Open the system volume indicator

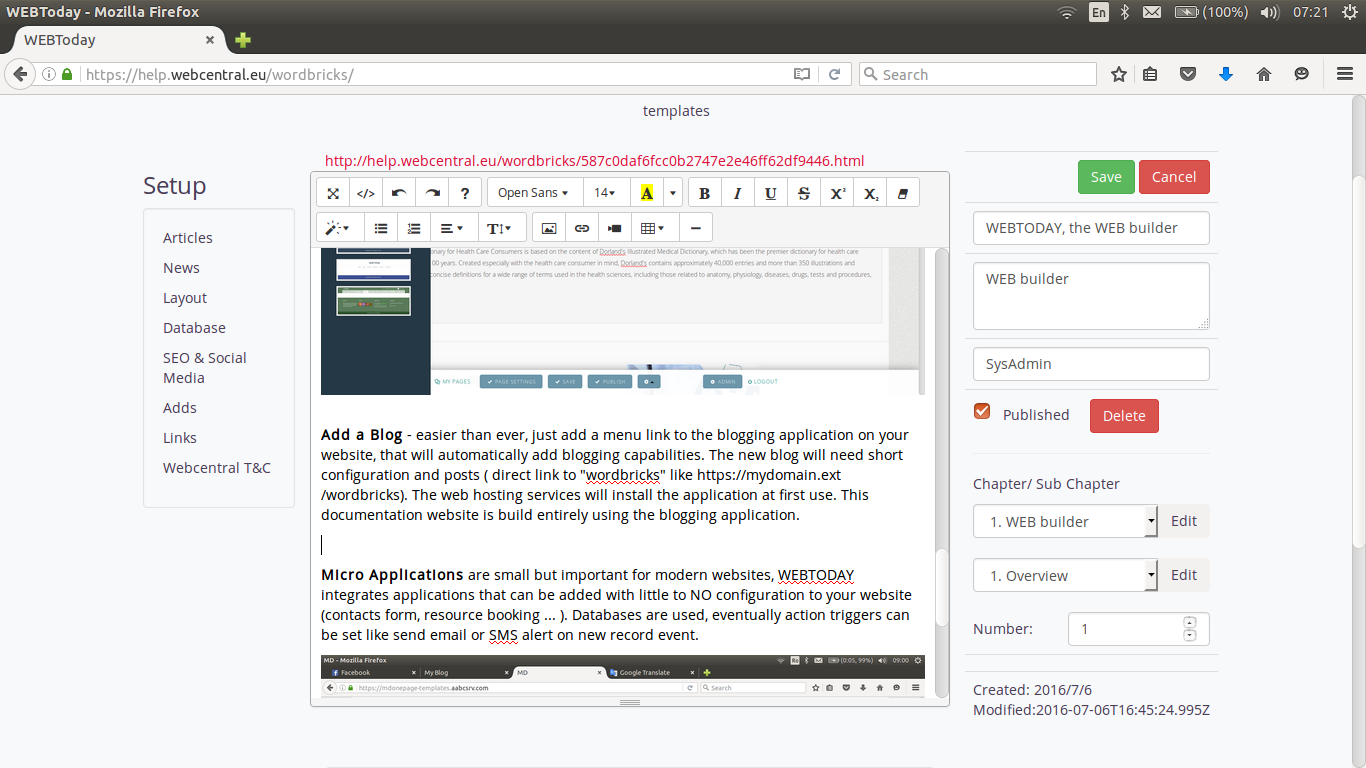tap(1270, 12)
